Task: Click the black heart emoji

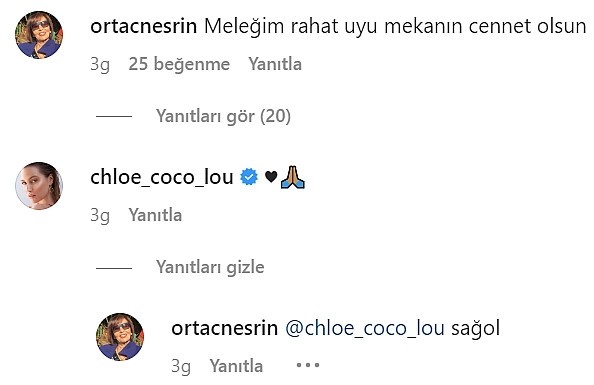Action: pos(271,176)
